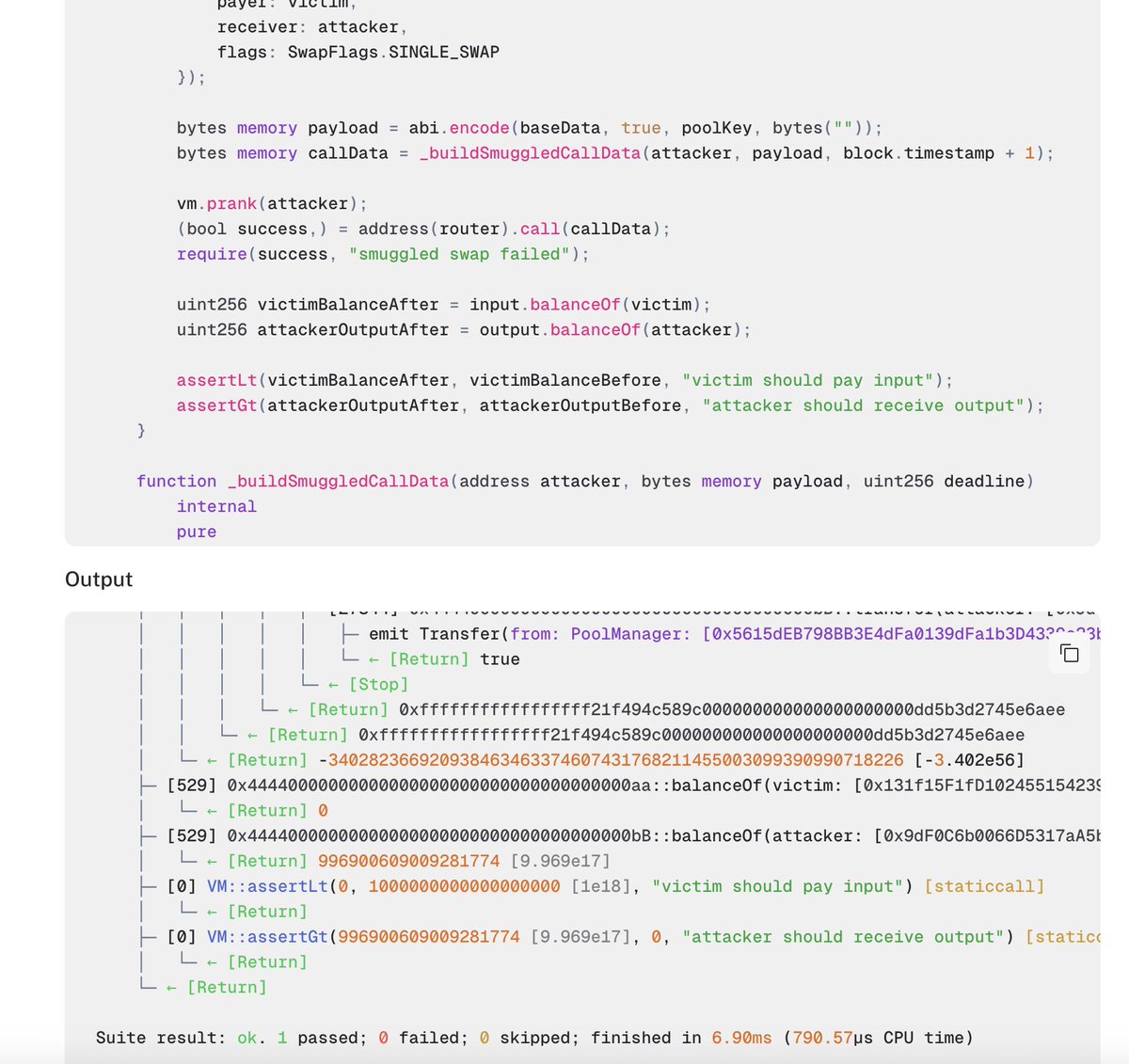This screenshot has width=1129, height=1064.
Task: Click the "assertLt(victimBalanceAfter, victimBalanceBefore" line
Action: (564, 380)
